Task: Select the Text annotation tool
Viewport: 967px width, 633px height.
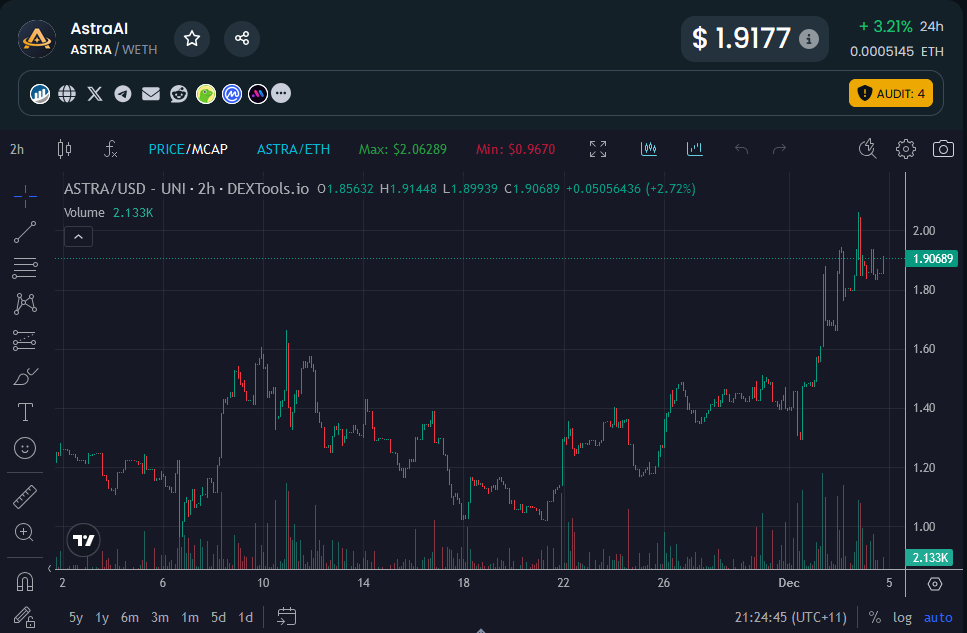Action: coord(25,412)
